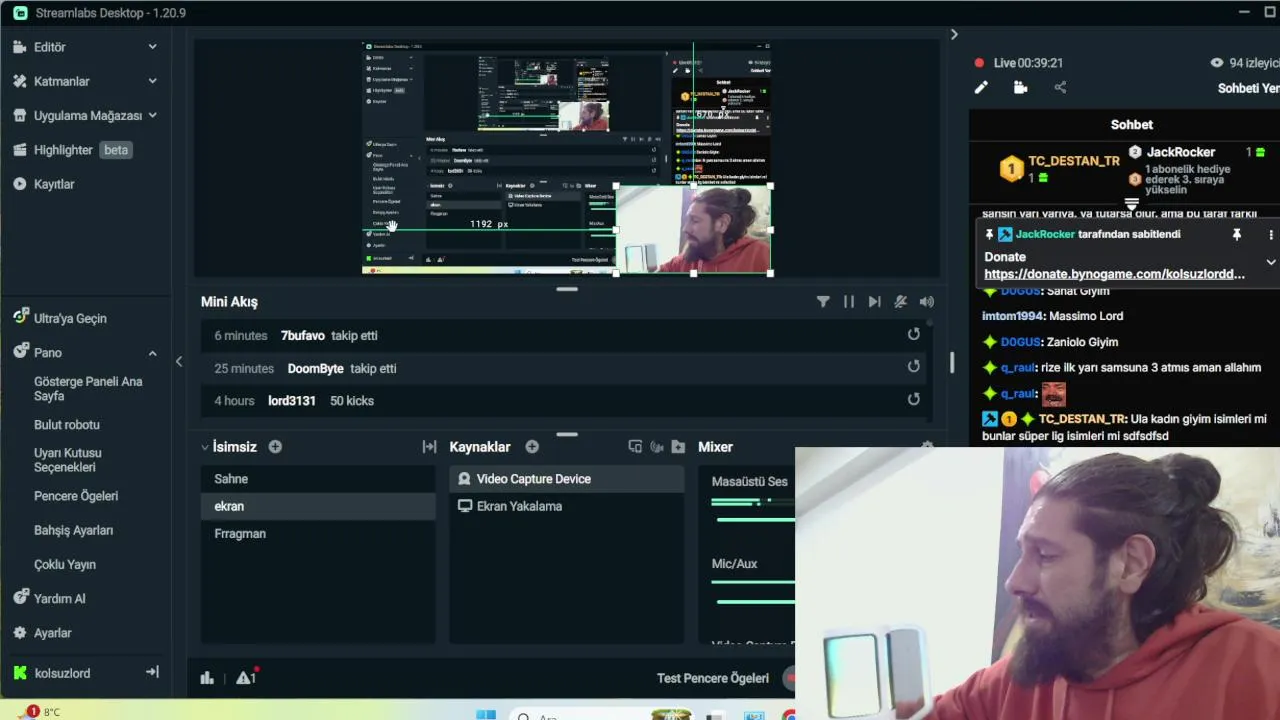Open the donate.bynogame.com link
Viewport: 1280px width, 720px height.
[1114, 274]
